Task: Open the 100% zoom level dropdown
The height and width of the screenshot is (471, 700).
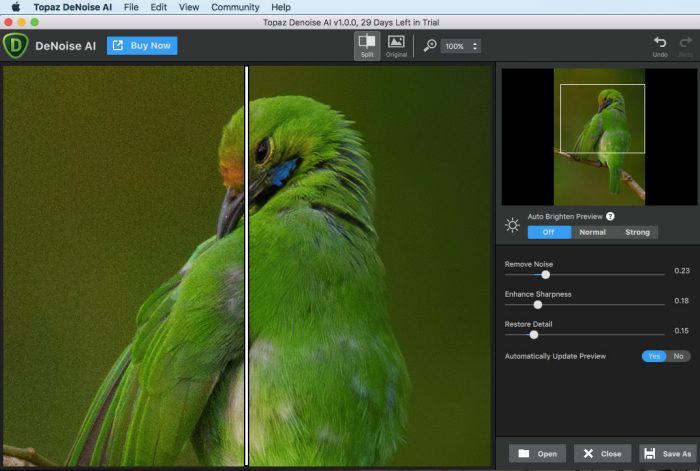Action: pos(461,46)
